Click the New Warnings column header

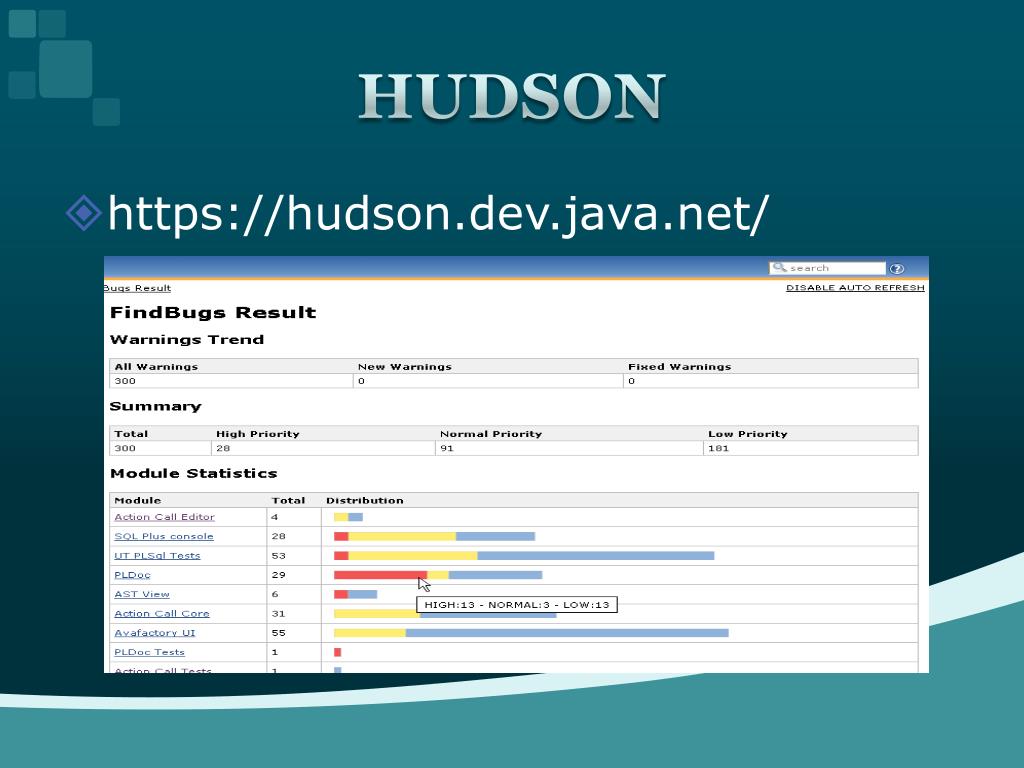point(405,367)
